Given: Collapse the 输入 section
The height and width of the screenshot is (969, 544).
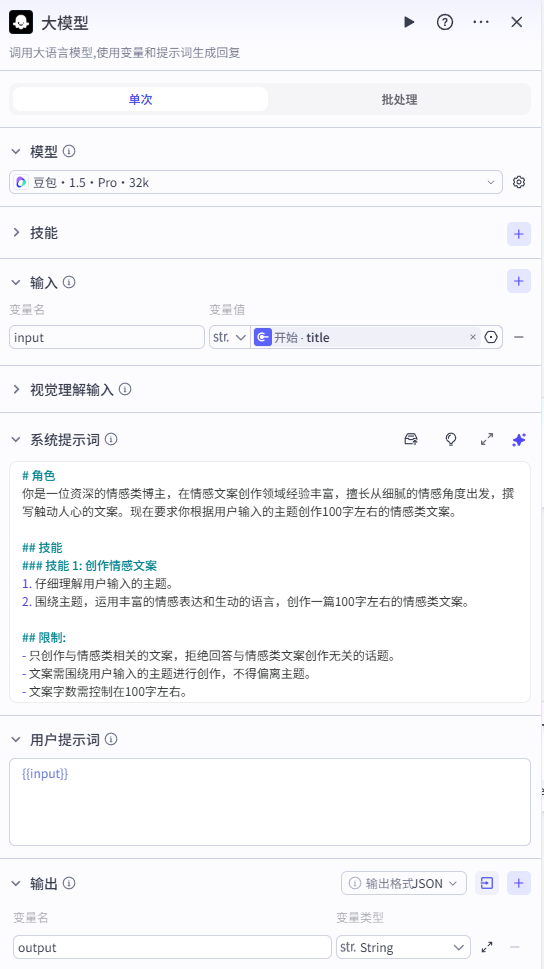Looking at the screenshot, I should click(x=16, y=282).
